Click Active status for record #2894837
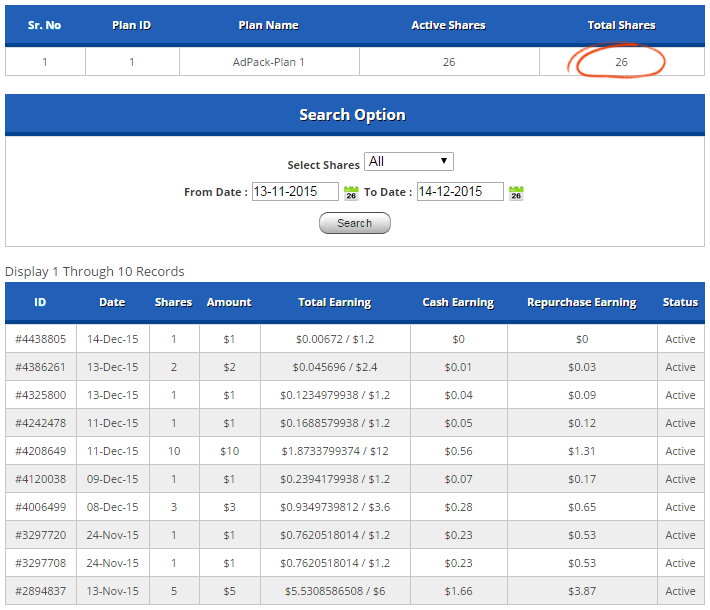The height and width of the screenshot is (610, 710). (680, 591)
